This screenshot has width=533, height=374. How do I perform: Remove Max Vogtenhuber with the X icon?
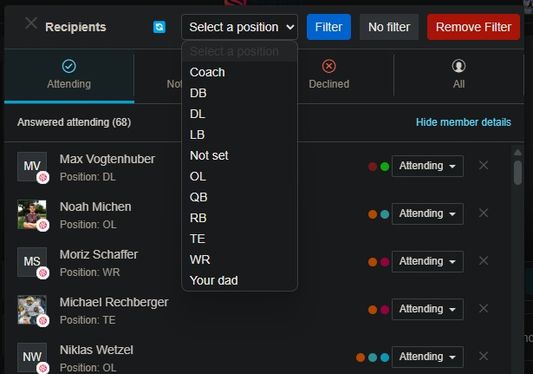click(x=483, y=166)
